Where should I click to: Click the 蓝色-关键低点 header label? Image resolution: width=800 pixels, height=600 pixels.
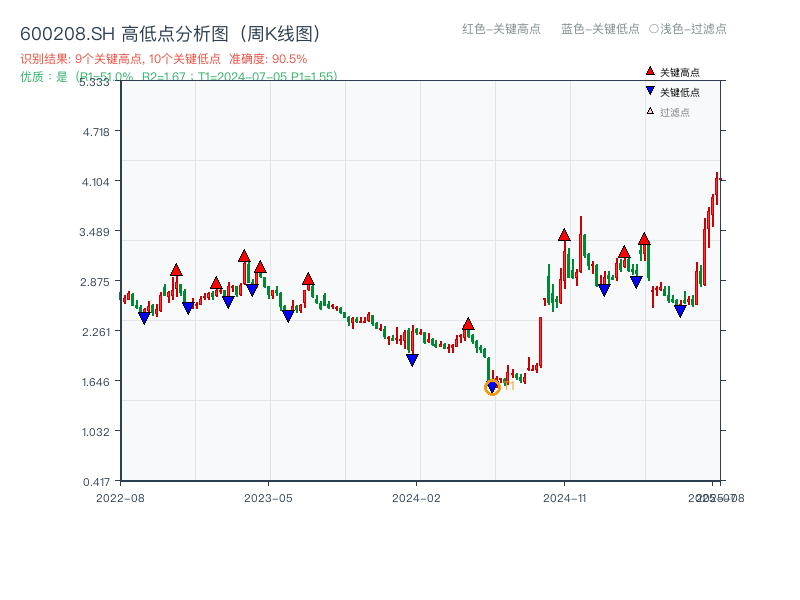(x=600, y=29)
